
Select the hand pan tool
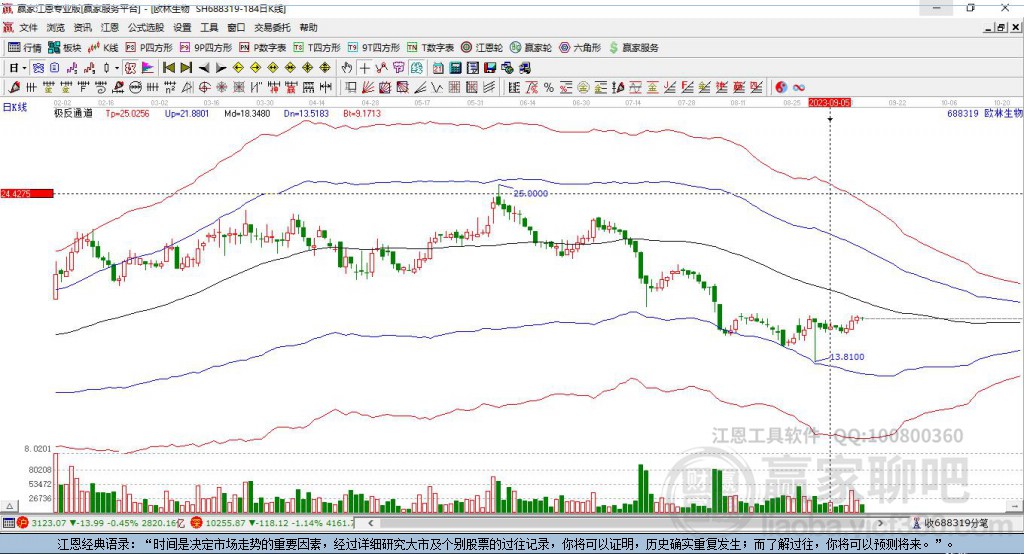[347, 68]
